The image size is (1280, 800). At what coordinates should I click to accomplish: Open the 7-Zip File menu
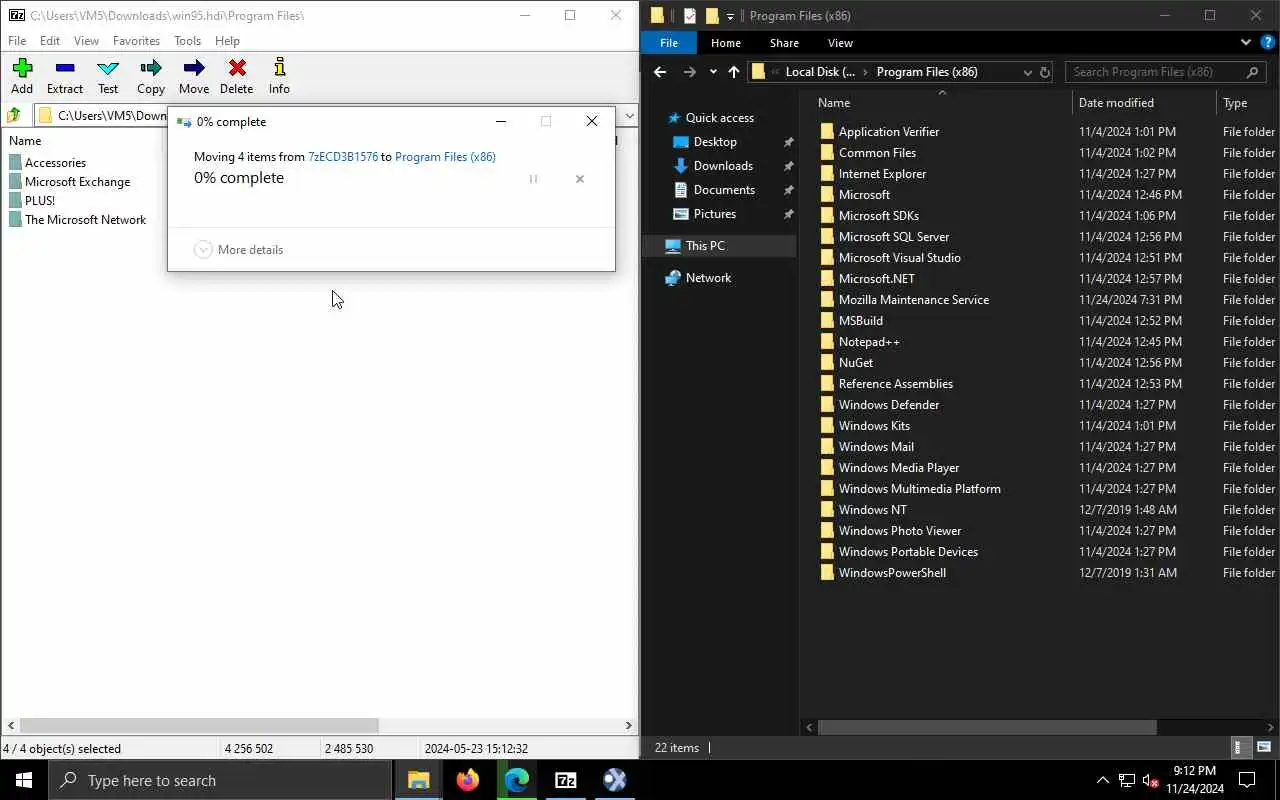click(x=17, y=41)
